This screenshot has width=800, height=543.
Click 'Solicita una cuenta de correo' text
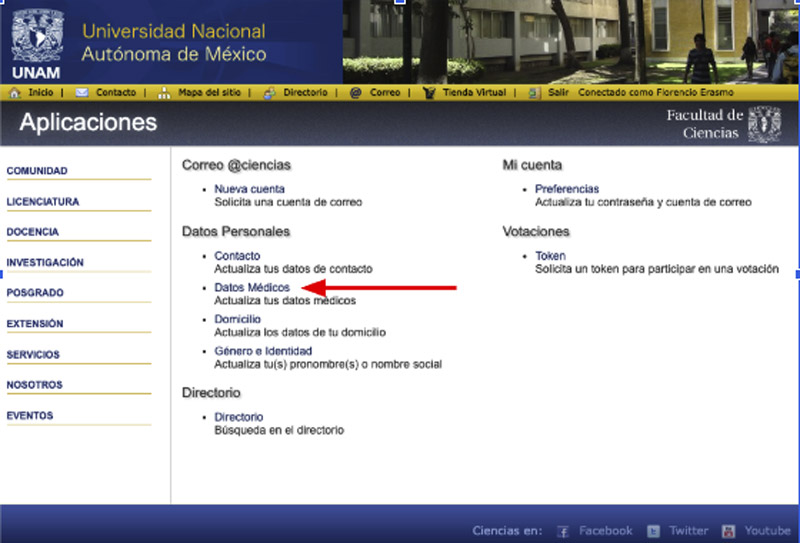288,202
